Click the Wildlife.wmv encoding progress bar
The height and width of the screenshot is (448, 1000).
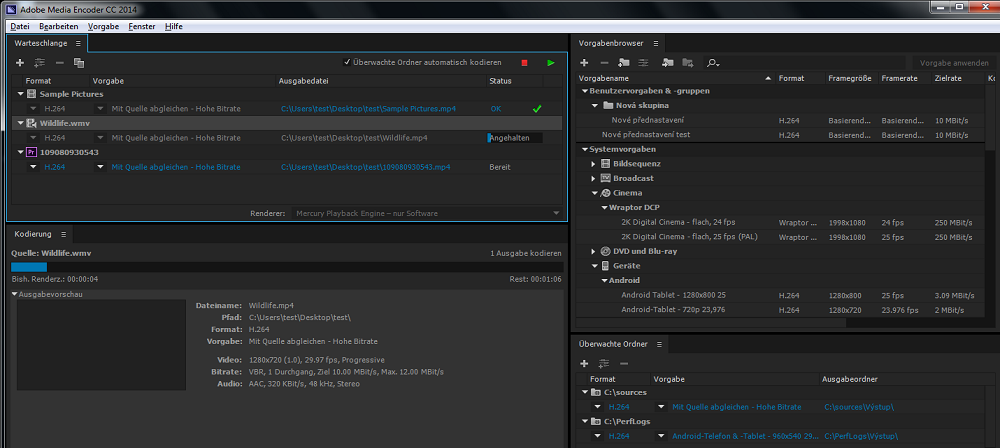click(x=287, y=267)
